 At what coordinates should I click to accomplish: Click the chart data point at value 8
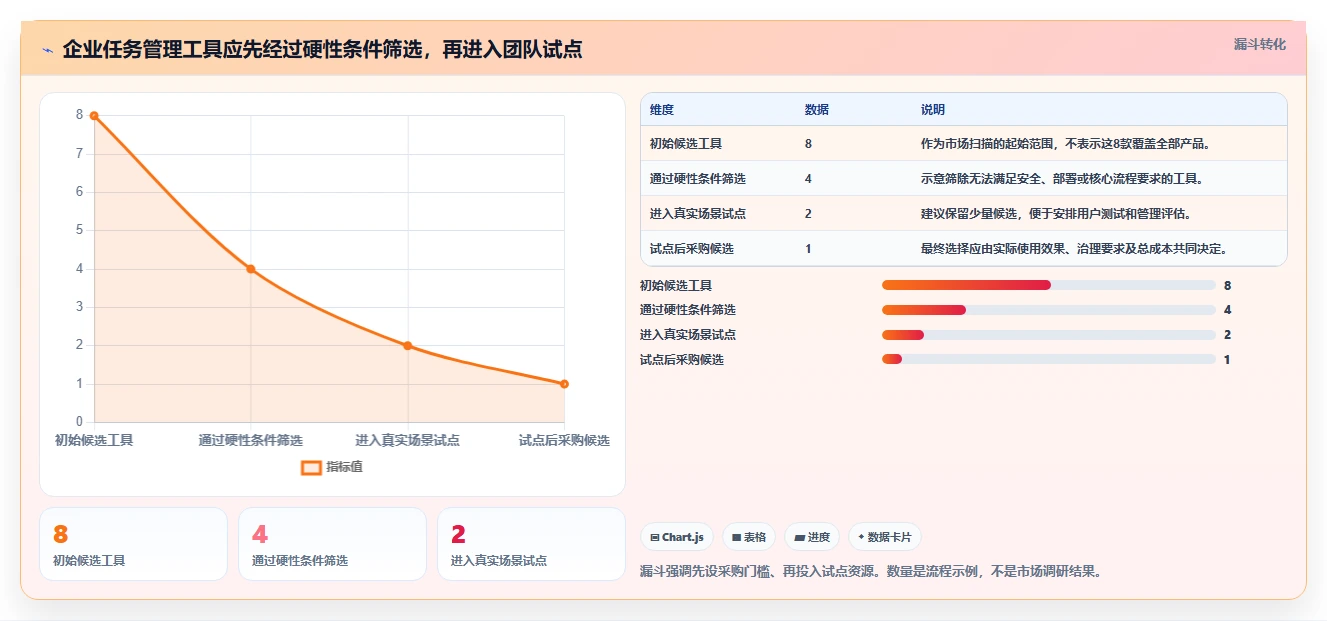pyautogui.click(x=94, y=116)
